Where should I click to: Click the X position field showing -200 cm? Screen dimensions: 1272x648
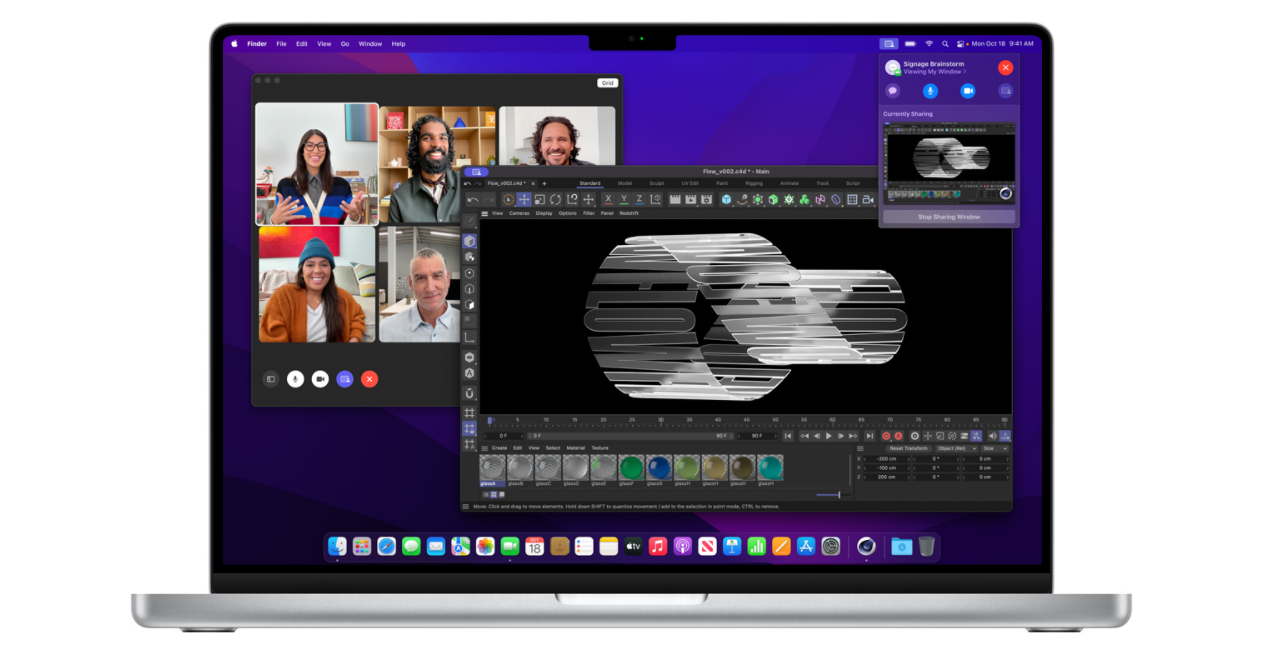coord(886,459)
